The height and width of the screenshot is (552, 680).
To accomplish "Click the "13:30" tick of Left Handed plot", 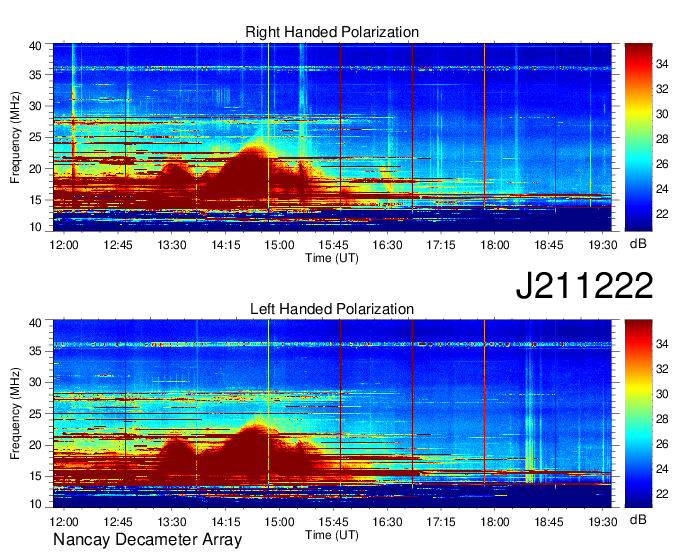I will click(172, 522).
